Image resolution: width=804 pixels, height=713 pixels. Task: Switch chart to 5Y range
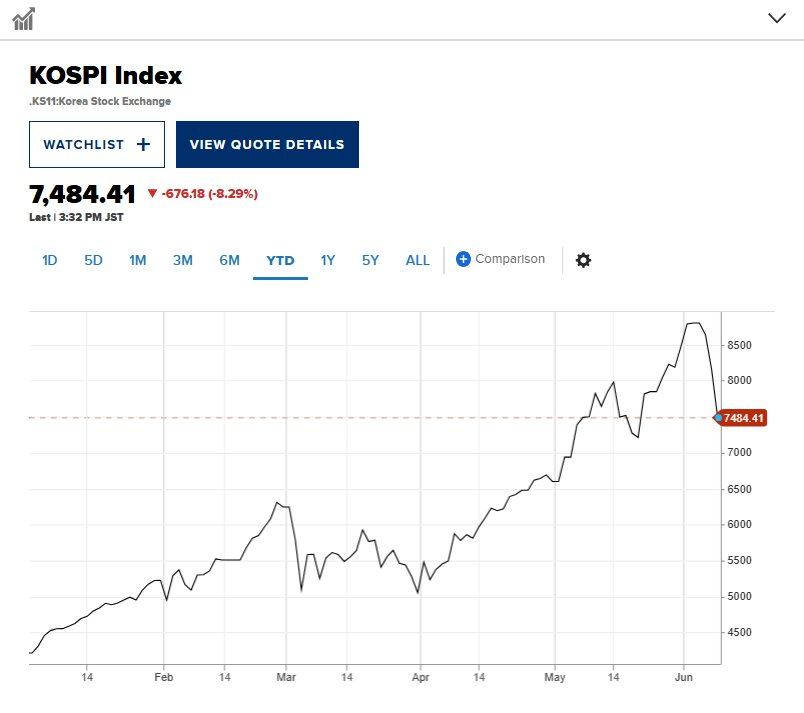pos(370,260)
